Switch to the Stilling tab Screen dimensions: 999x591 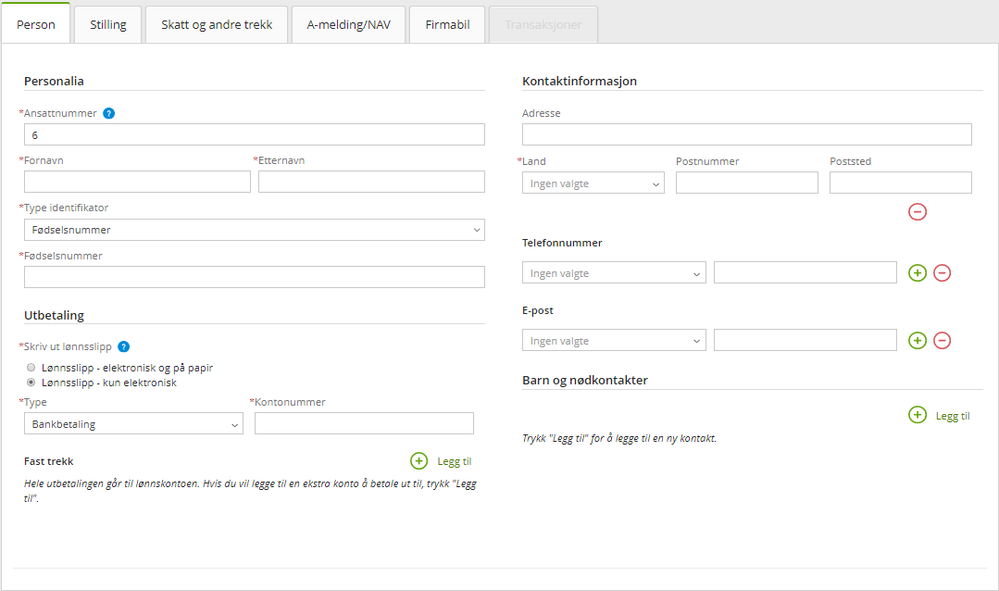[108, 25]
